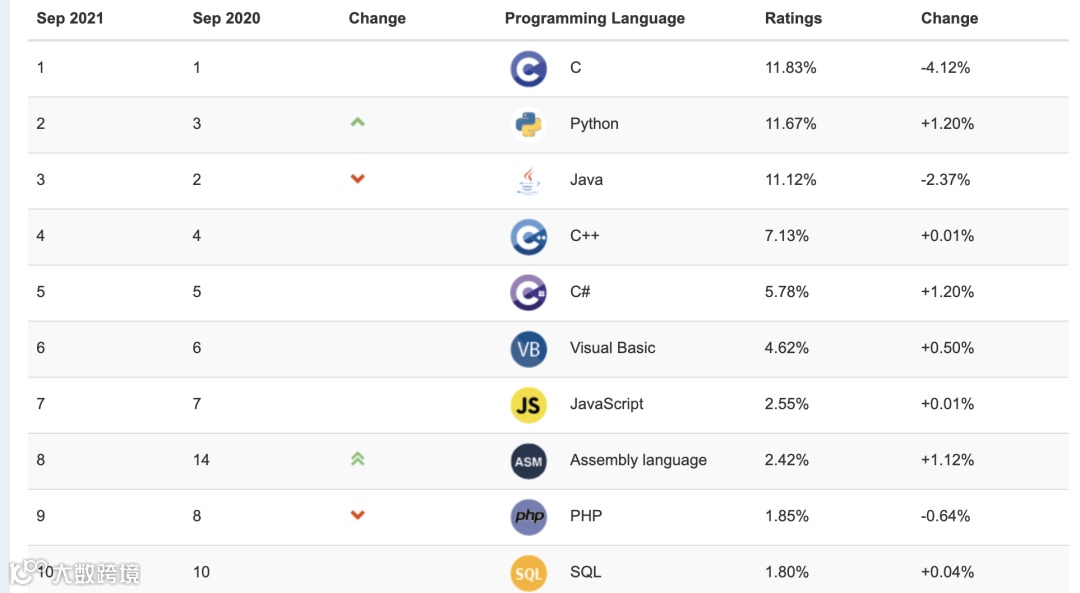Click the Programming Language column header
The width and height of the screenshot is (1080, 593).
pos(595,18)
